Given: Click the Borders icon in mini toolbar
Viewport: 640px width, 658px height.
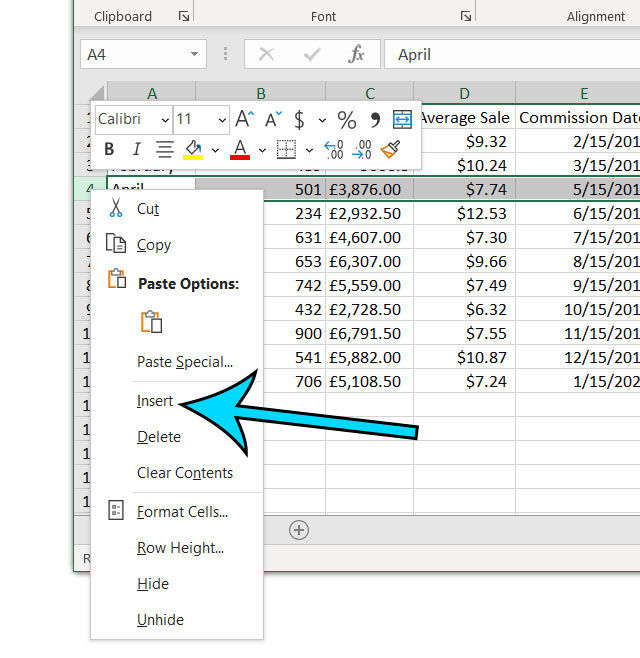Looking at the screenshot, I should pyautogui.click(x=286, y=149).
